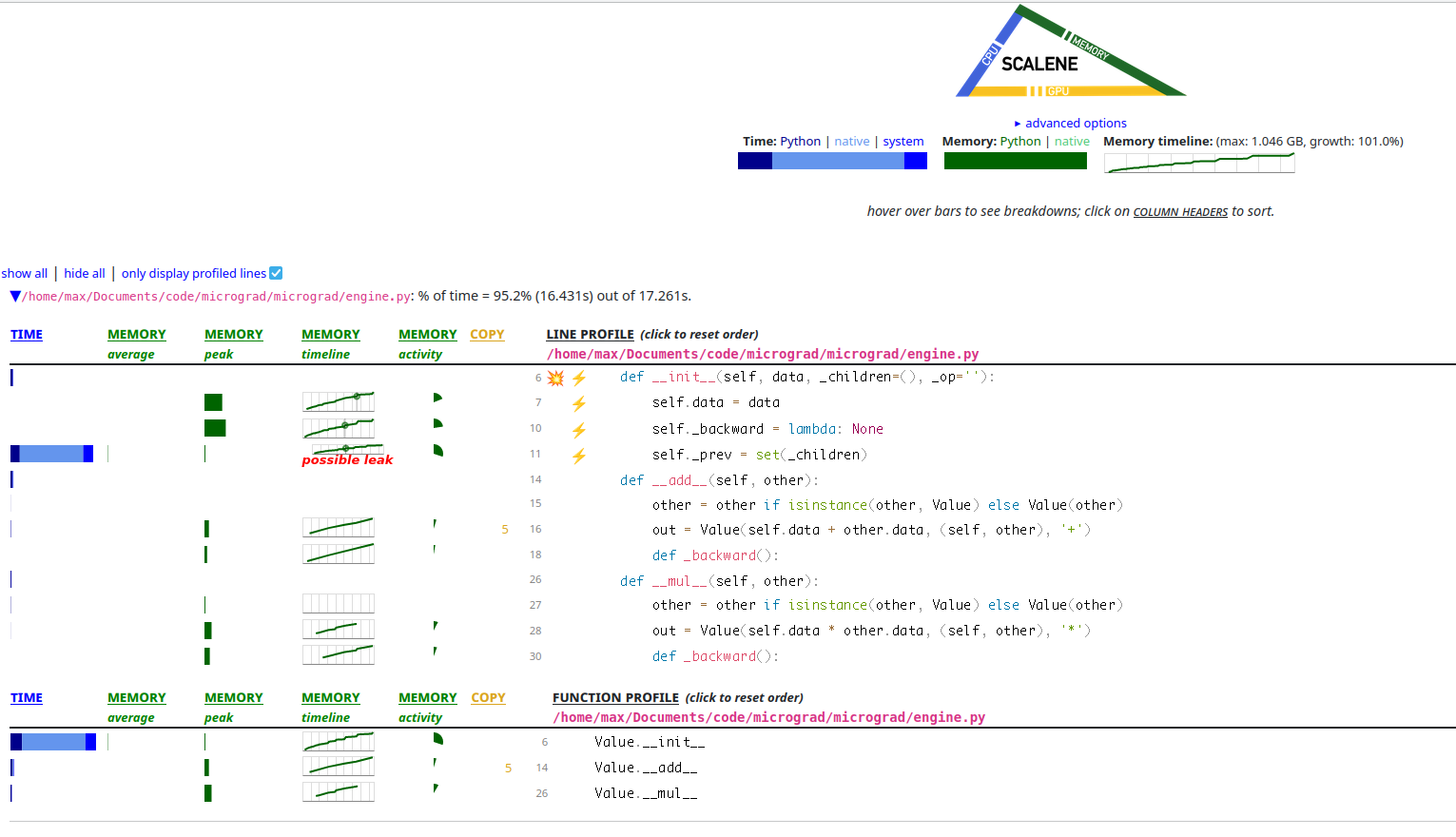
Task: Click 'show all' link
Action: (25, 273)
